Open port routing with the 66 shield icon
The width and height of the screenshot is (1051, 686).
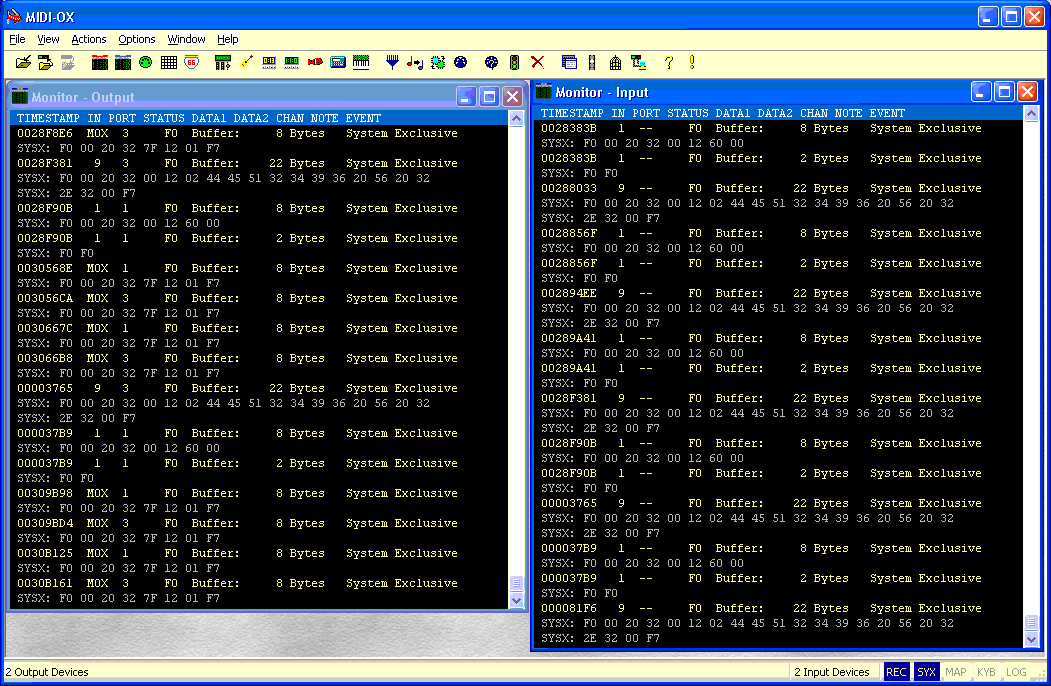[192, 62]
